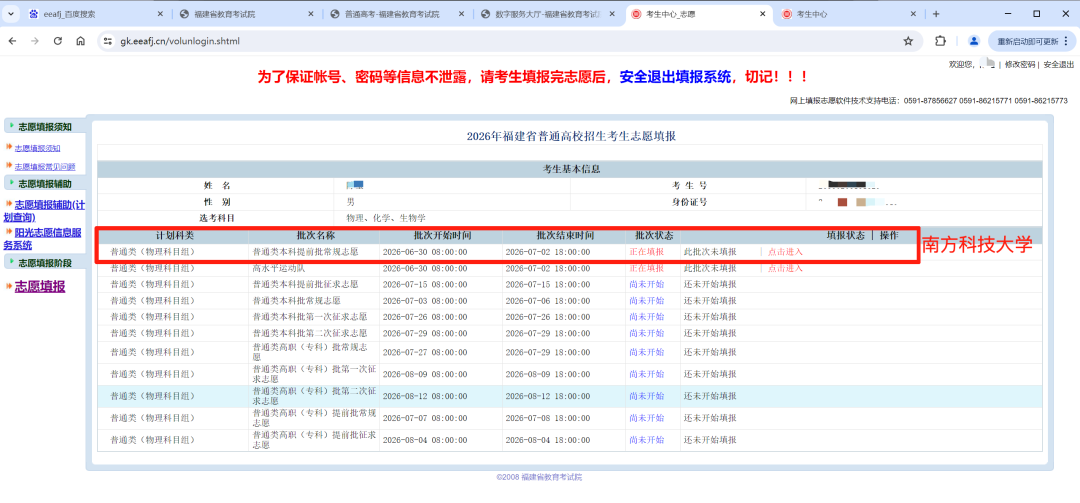Expand the tab search dropdown arrow
This screenshot has width=1080, height=503.
[x=10, y=14]
